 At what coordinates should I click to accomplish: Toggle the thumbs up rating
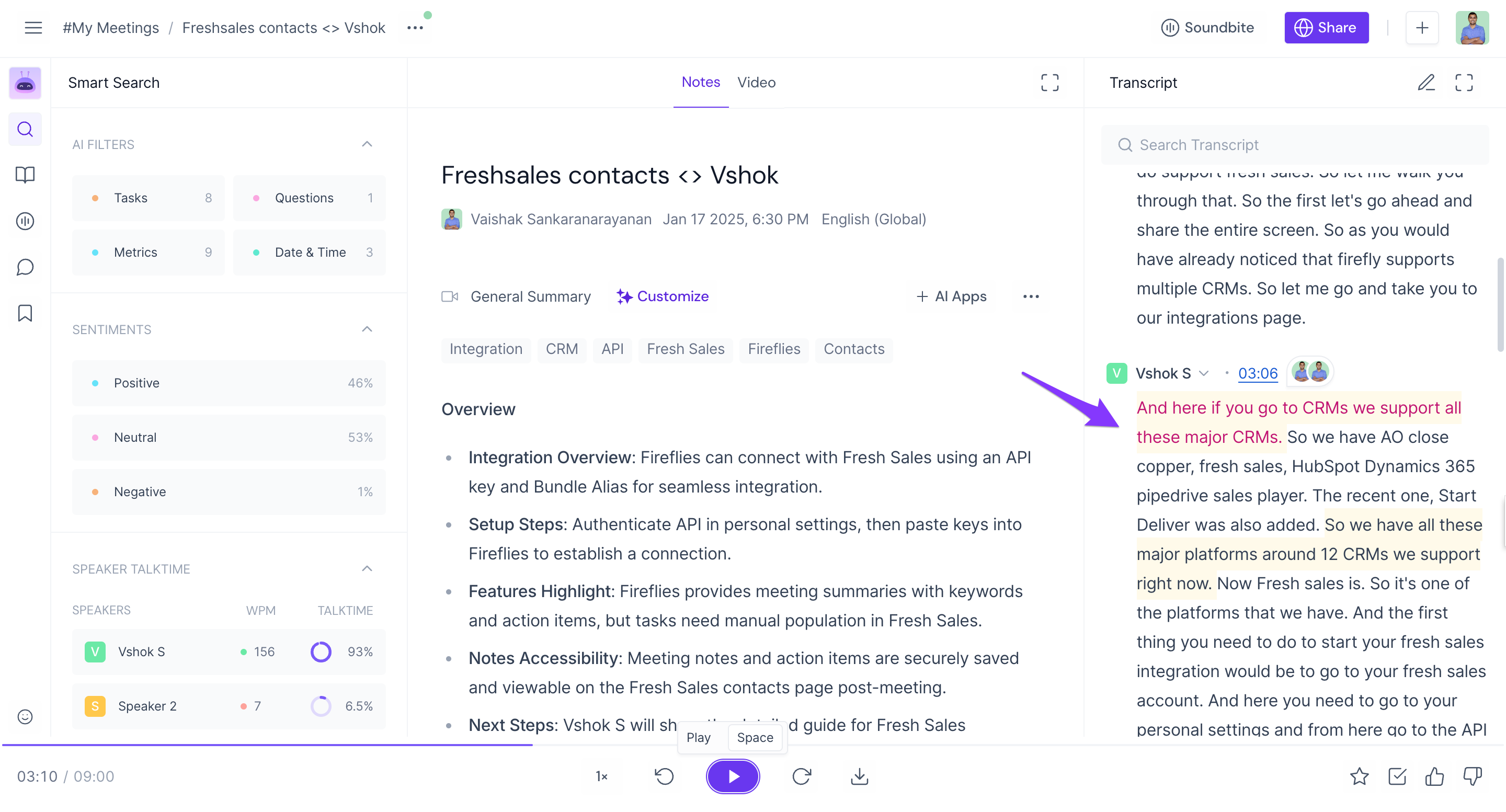tap(1435, 776)
